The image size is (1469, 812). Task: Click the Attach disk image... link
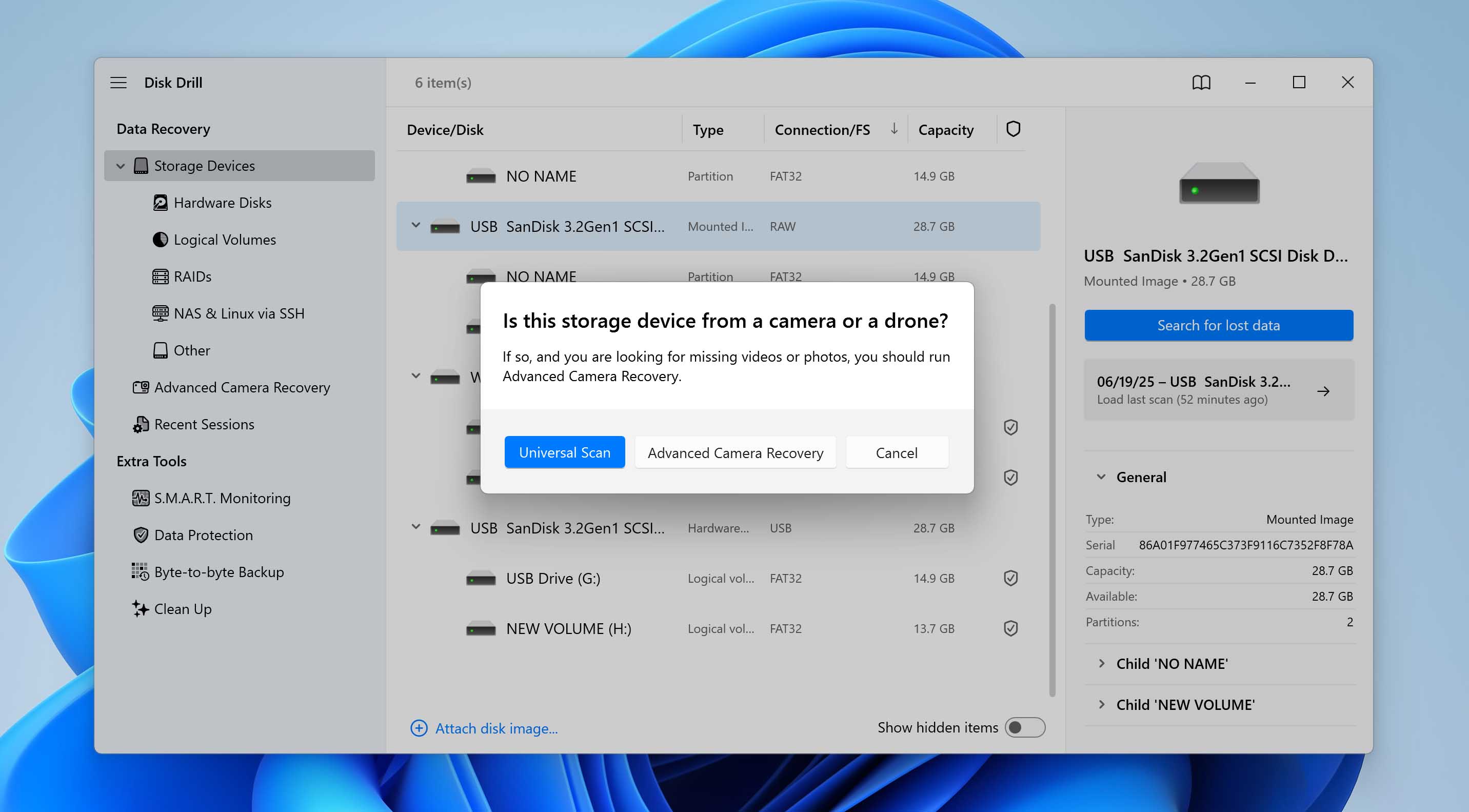497,728
